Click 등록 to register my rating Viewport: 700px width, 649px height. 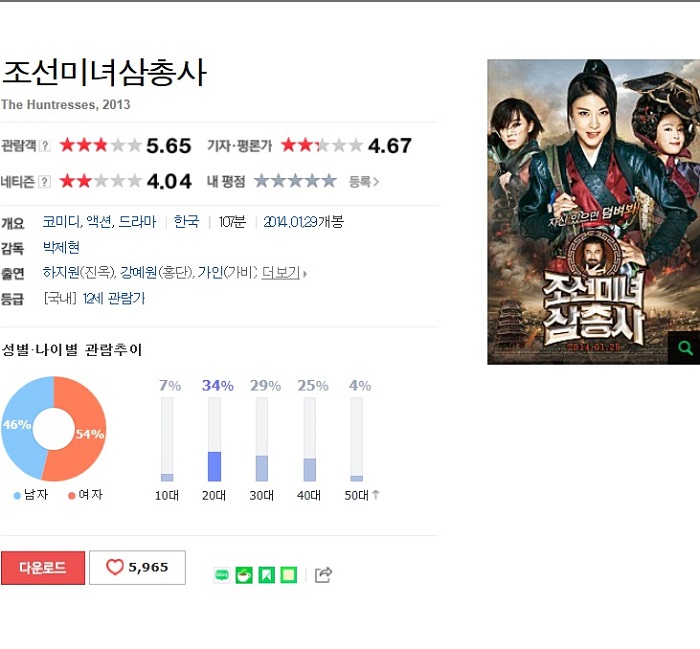(364, 182)
